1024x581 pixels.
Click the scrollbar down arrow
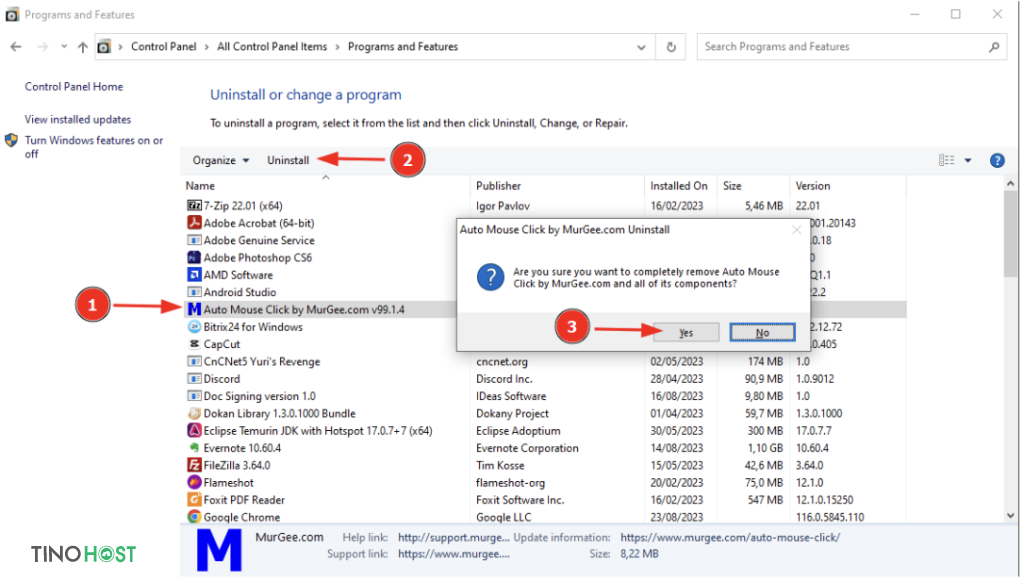1010,516
